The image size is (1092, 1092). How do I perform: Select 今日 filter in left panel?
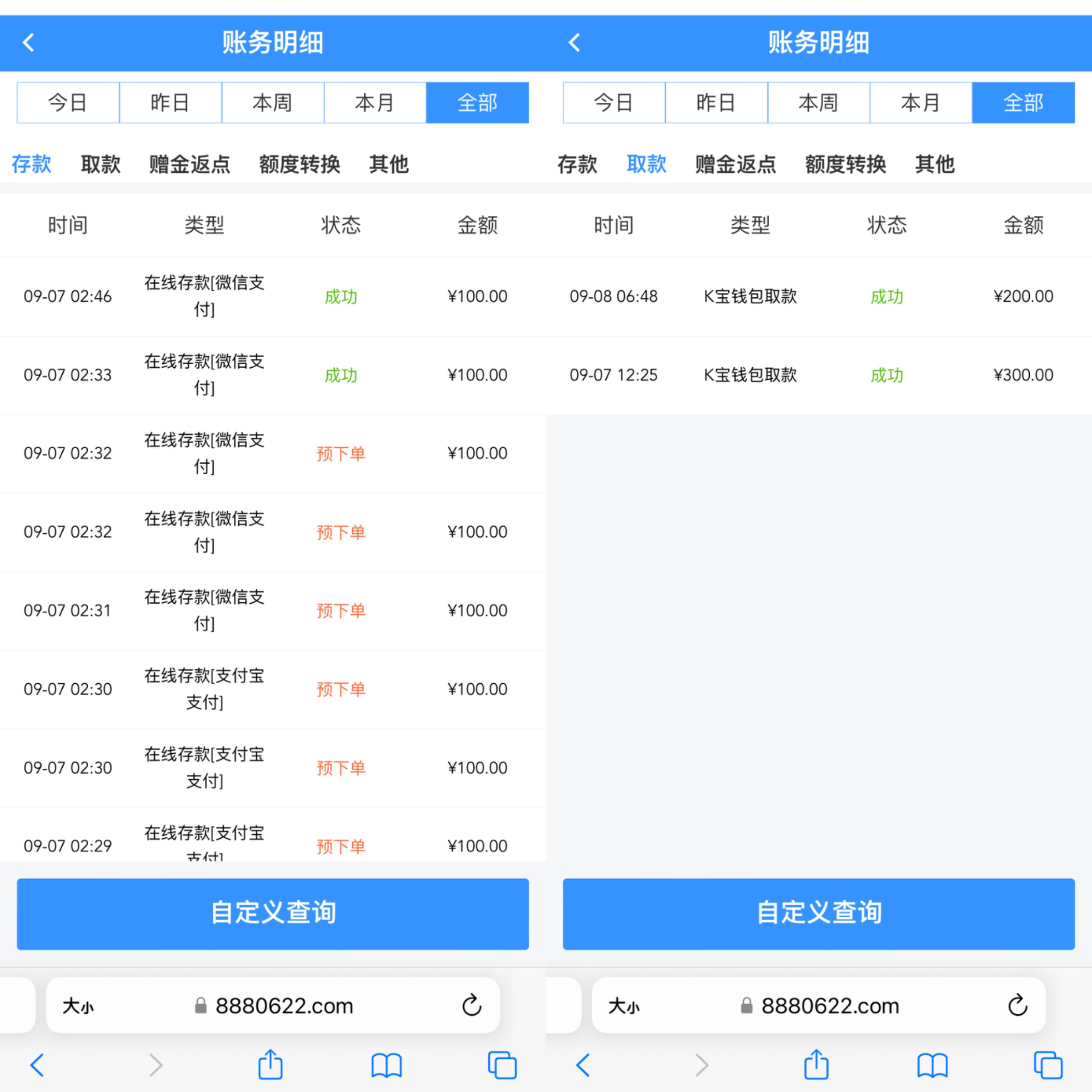click(68, 103)
